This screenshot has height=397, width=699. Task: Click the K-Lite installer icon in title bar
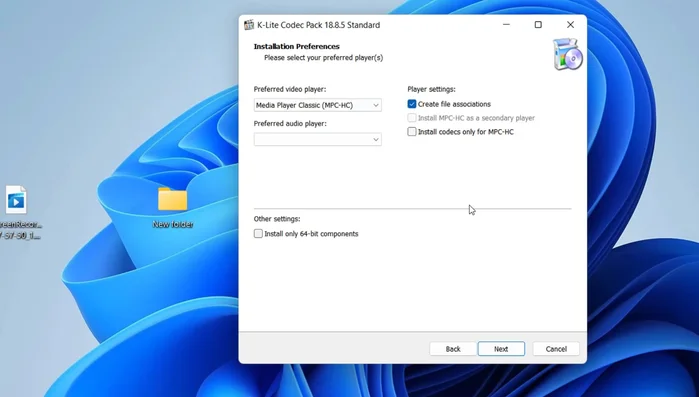point(249,25)
